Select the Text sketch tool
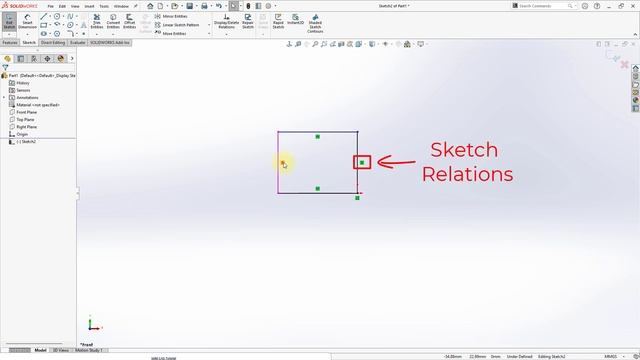The width and height of the screenshot is (640, 360). pos(84,25)
